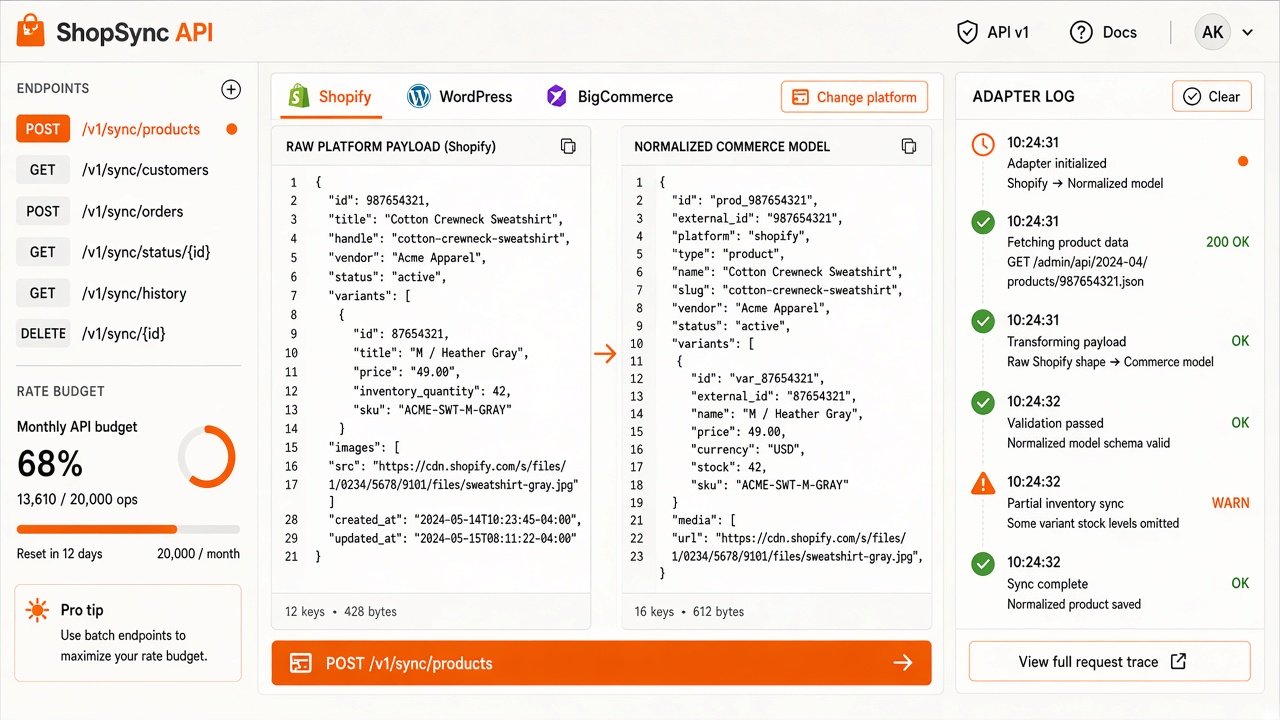Send POST /v1/sync/products request
This screenshot has width=1280, height=720.
pyautogui.click(x=601, y=663)
